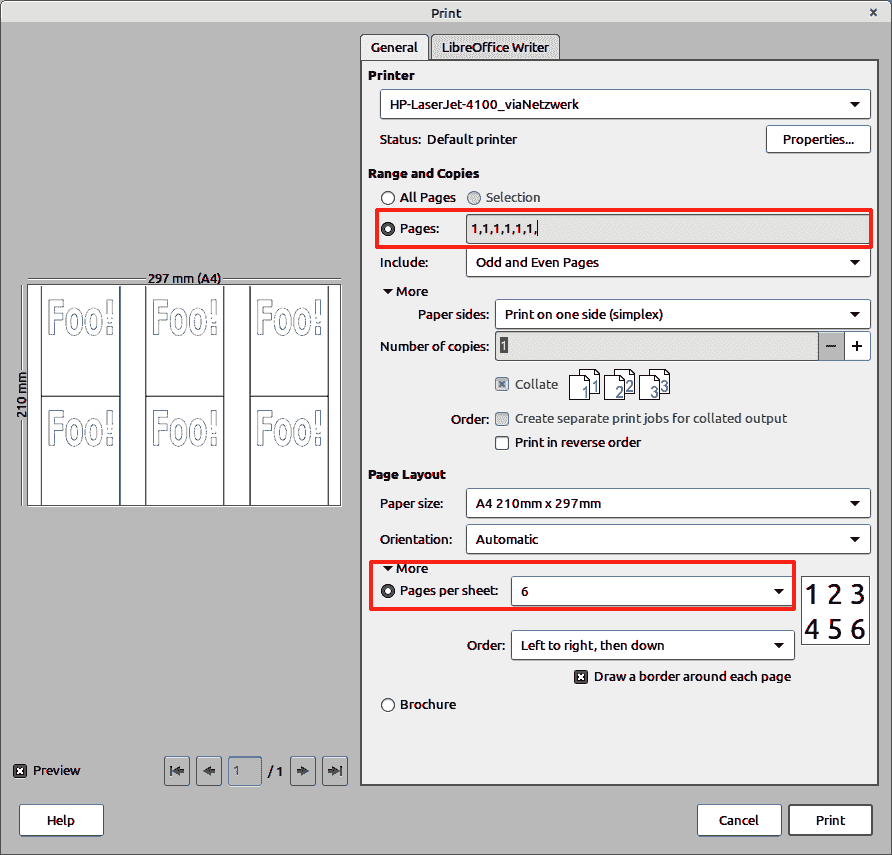The image size is (892, 855).
Task: Jump to the last preview page arrow
Action: (x=335, y=770)
